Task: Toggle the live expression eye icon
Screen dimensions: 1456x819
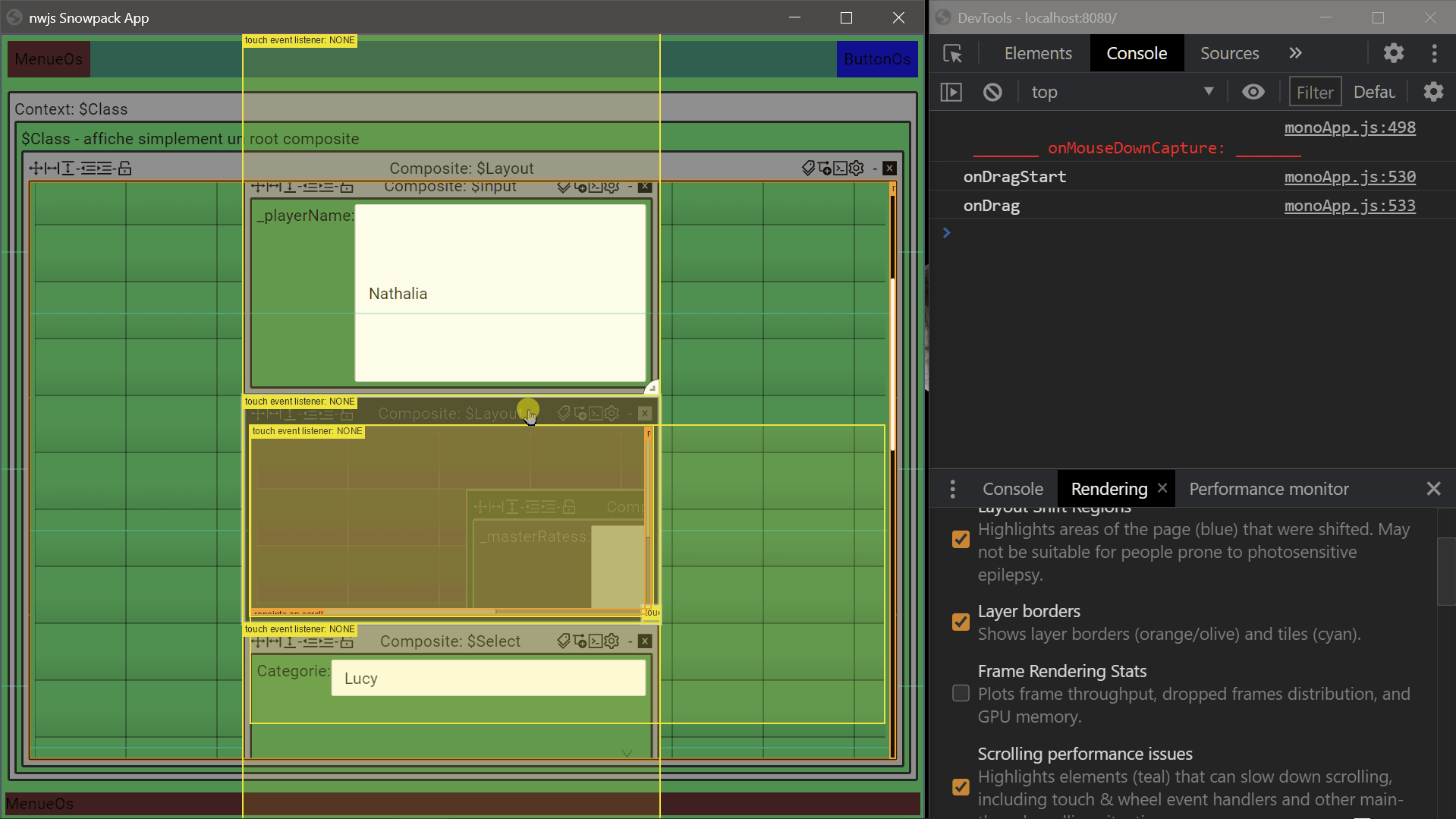Action: (x=1253, y=93)
